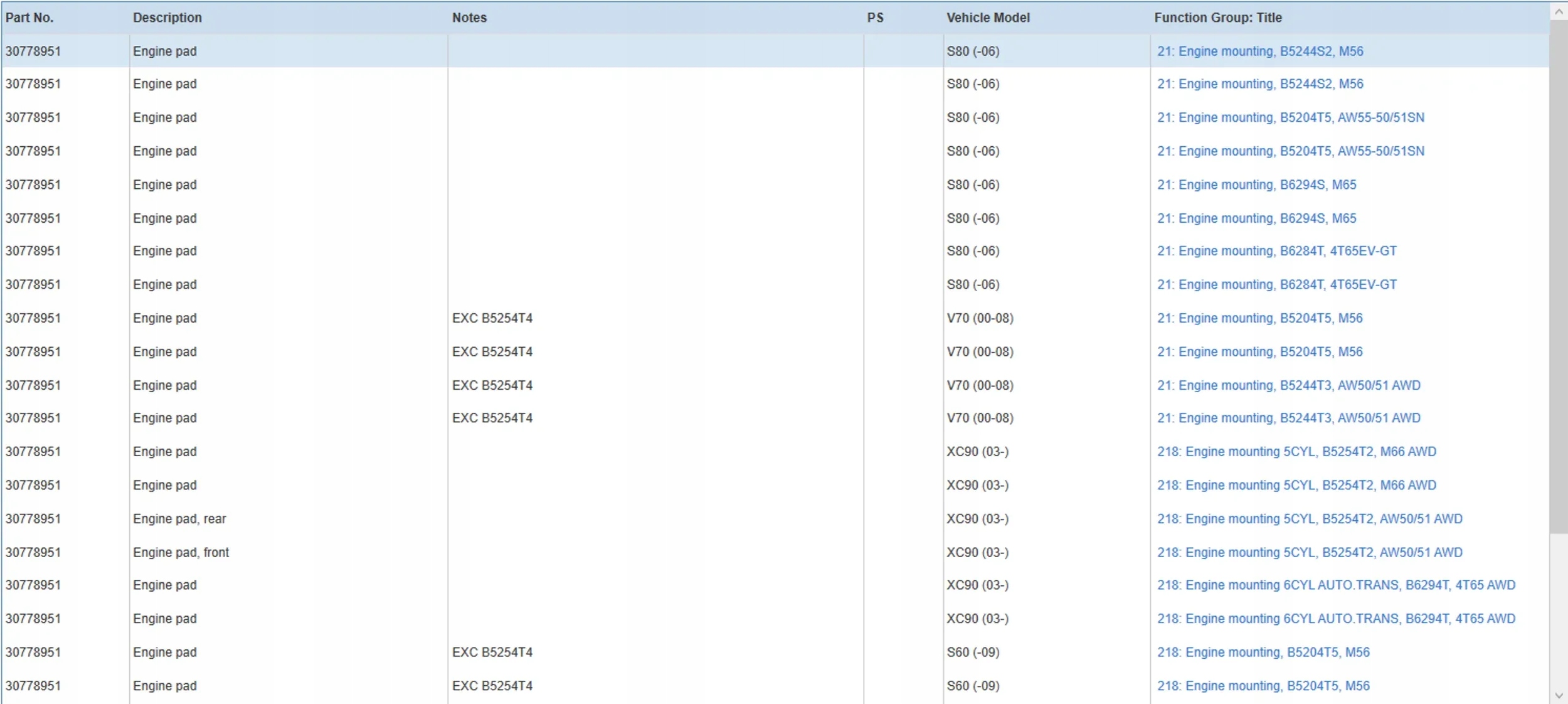Open first V70 B5204T5 M56 mounting link

pyautogui.click(x=1259, y=318)
